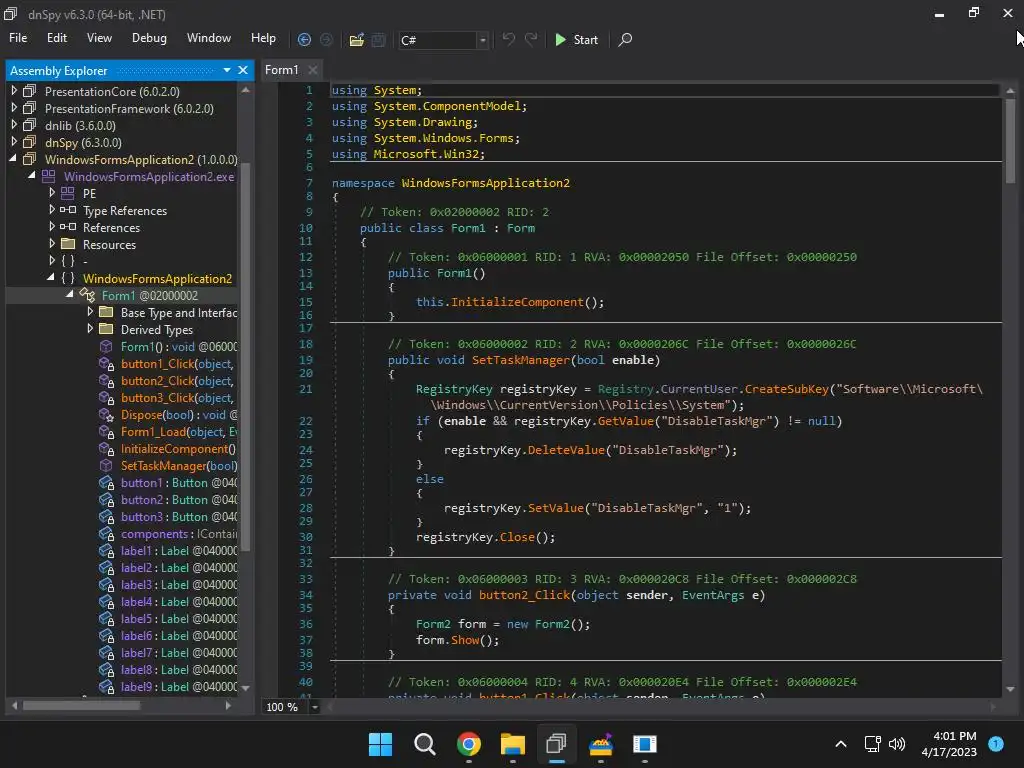This screenshot has width=1024, height=768.
Task: Click the Save All disk icon
Action: point(379,40)
